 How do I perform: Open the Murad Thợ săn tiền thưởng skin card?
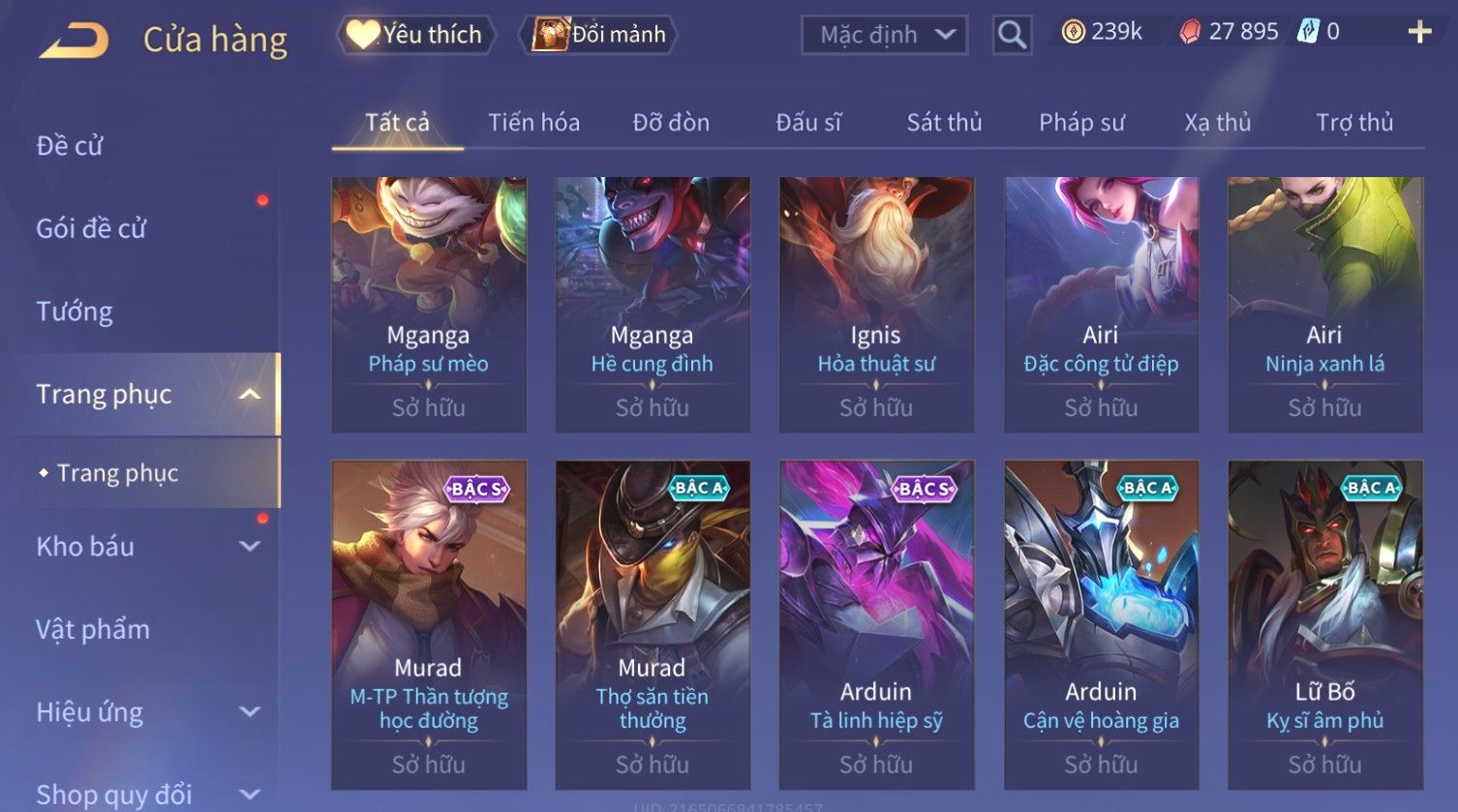653,625
